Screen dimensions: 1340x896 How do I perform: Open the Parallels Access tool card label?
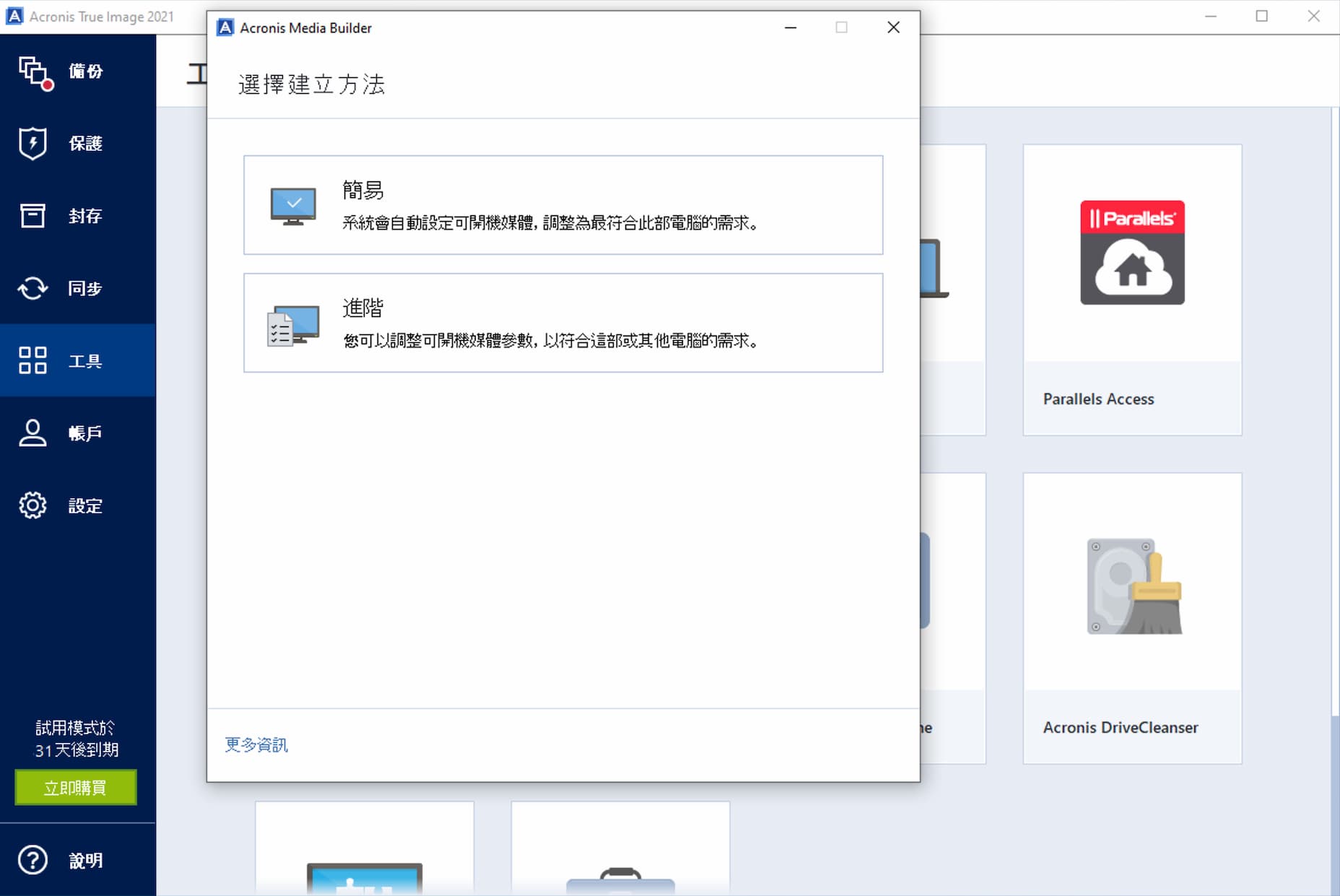(x=1098, y=399)
